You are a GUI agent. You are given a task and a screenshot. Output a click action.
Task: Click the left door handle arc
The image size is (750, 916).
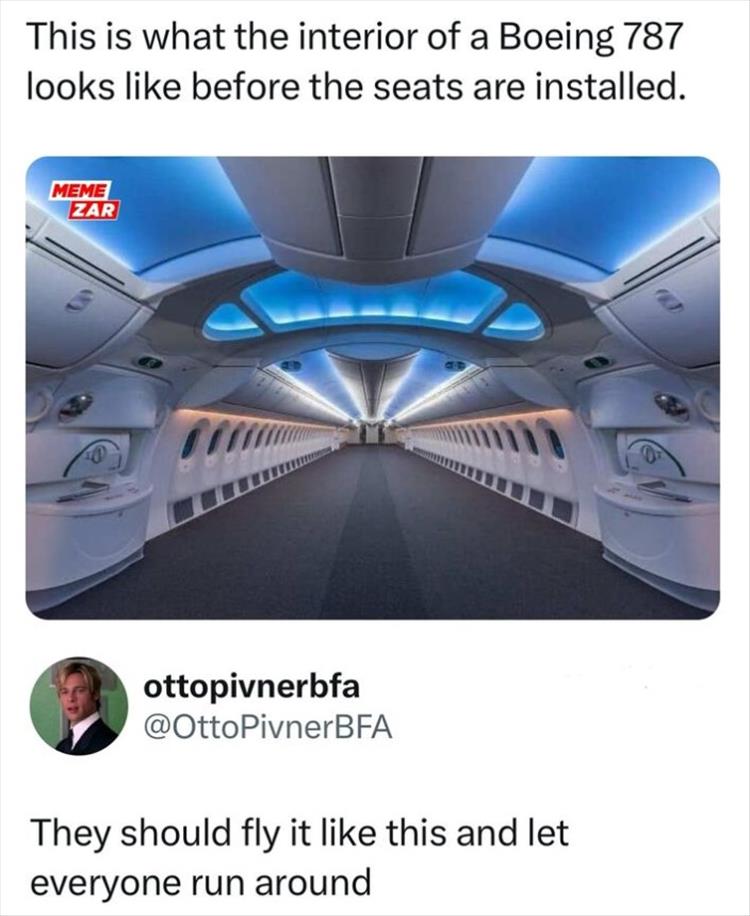(x=95, y=456)
